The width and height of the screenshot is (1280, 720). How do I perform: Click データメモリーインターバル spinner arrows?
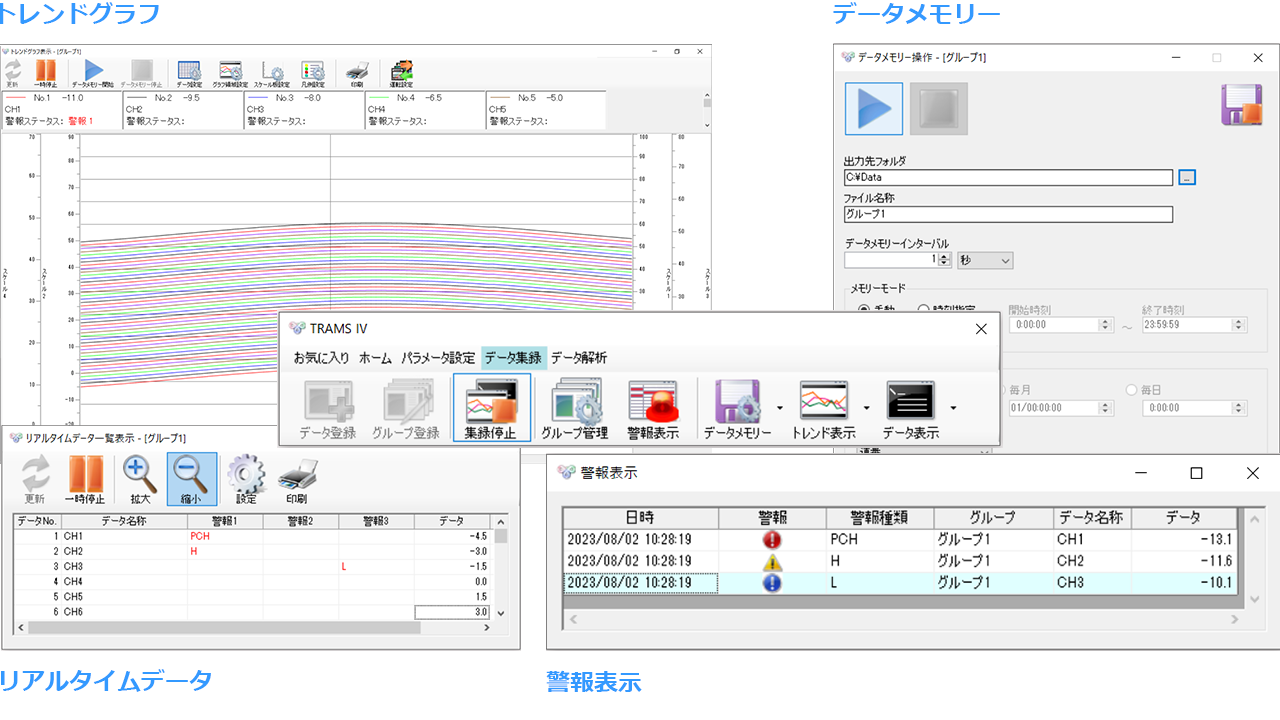tap(944, 260)
